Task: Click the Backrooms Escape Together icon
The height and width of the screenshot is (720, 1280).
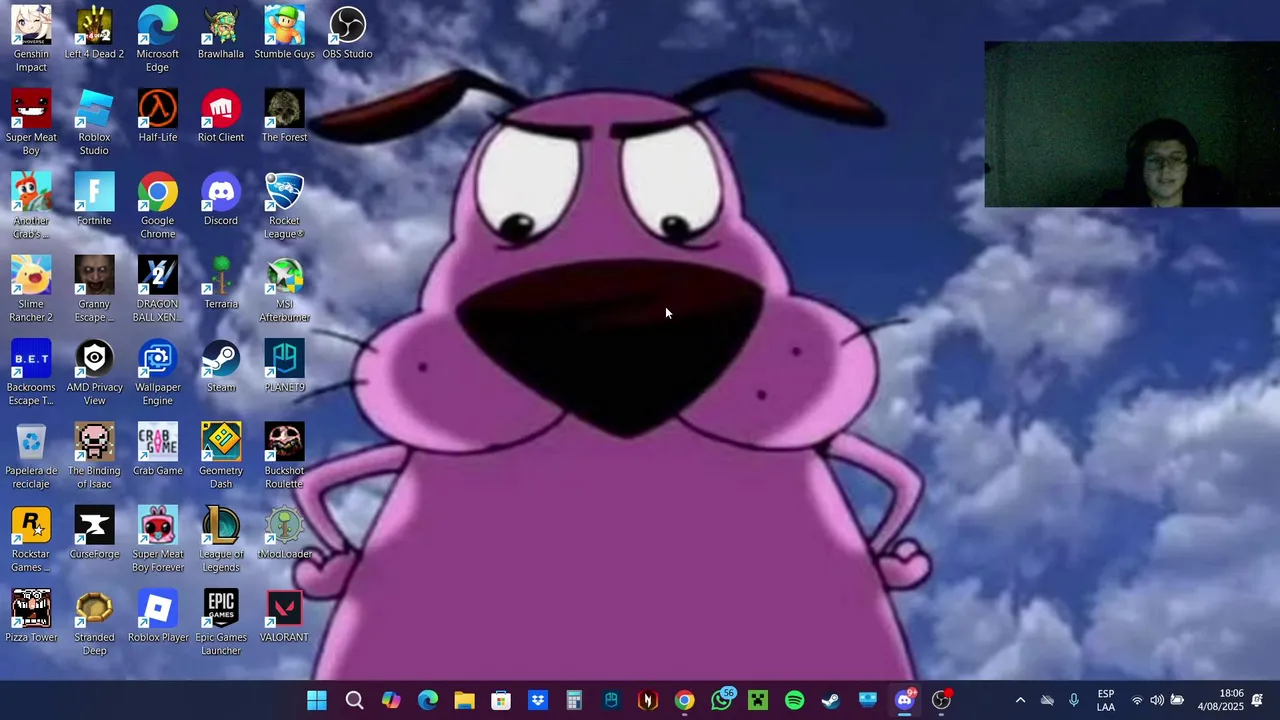Action: 31,373
